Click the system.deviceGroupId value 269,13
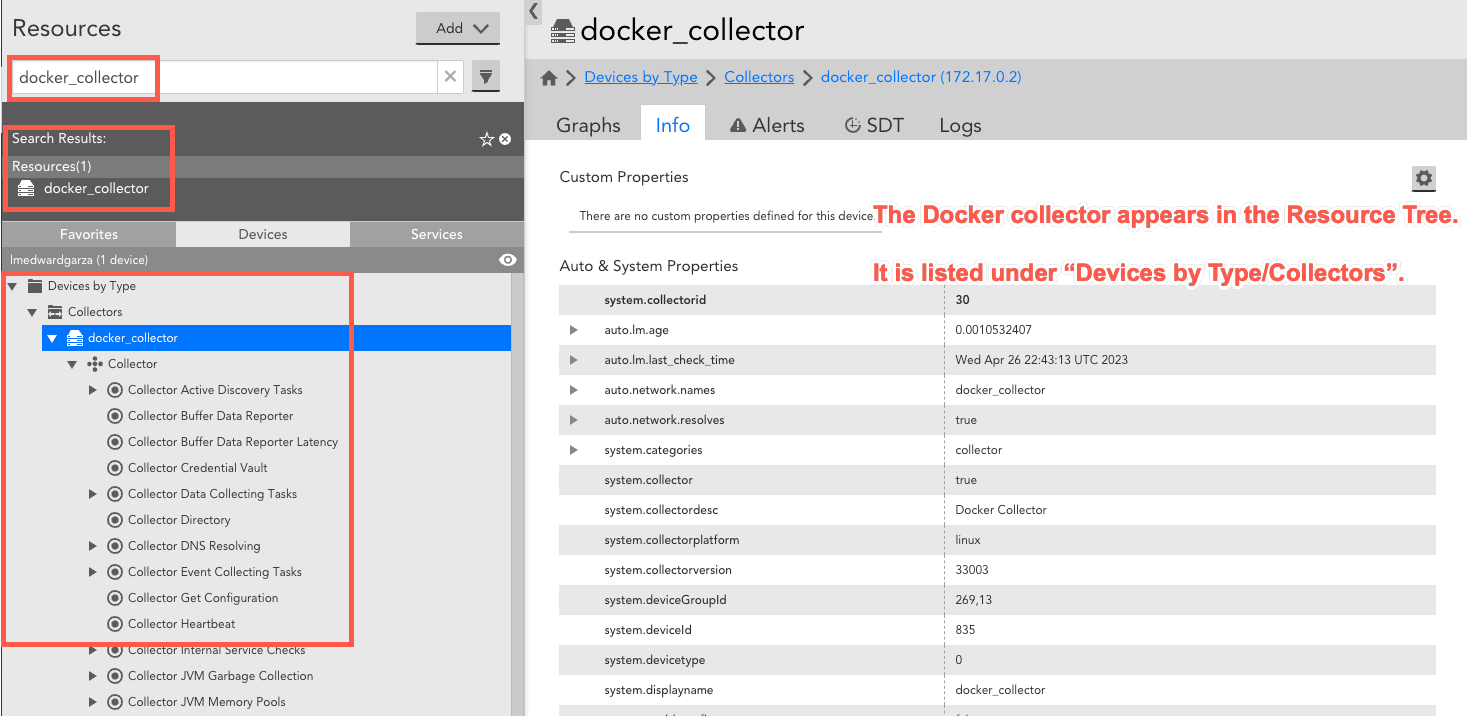1467x716 pixels. [x=974, y=600]
